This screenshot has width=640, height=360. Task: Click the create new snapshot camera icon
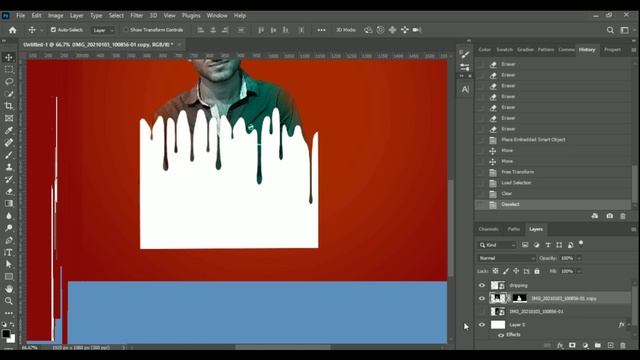coord(609,216)
